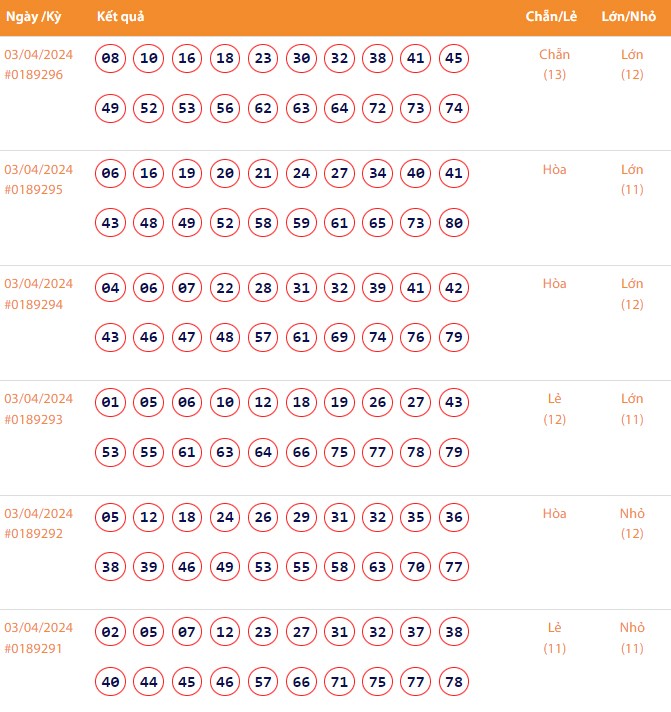Click 'Lẻ (12)' result for draw #0189293
Screen dimensions: 671x712
(555, 408)
